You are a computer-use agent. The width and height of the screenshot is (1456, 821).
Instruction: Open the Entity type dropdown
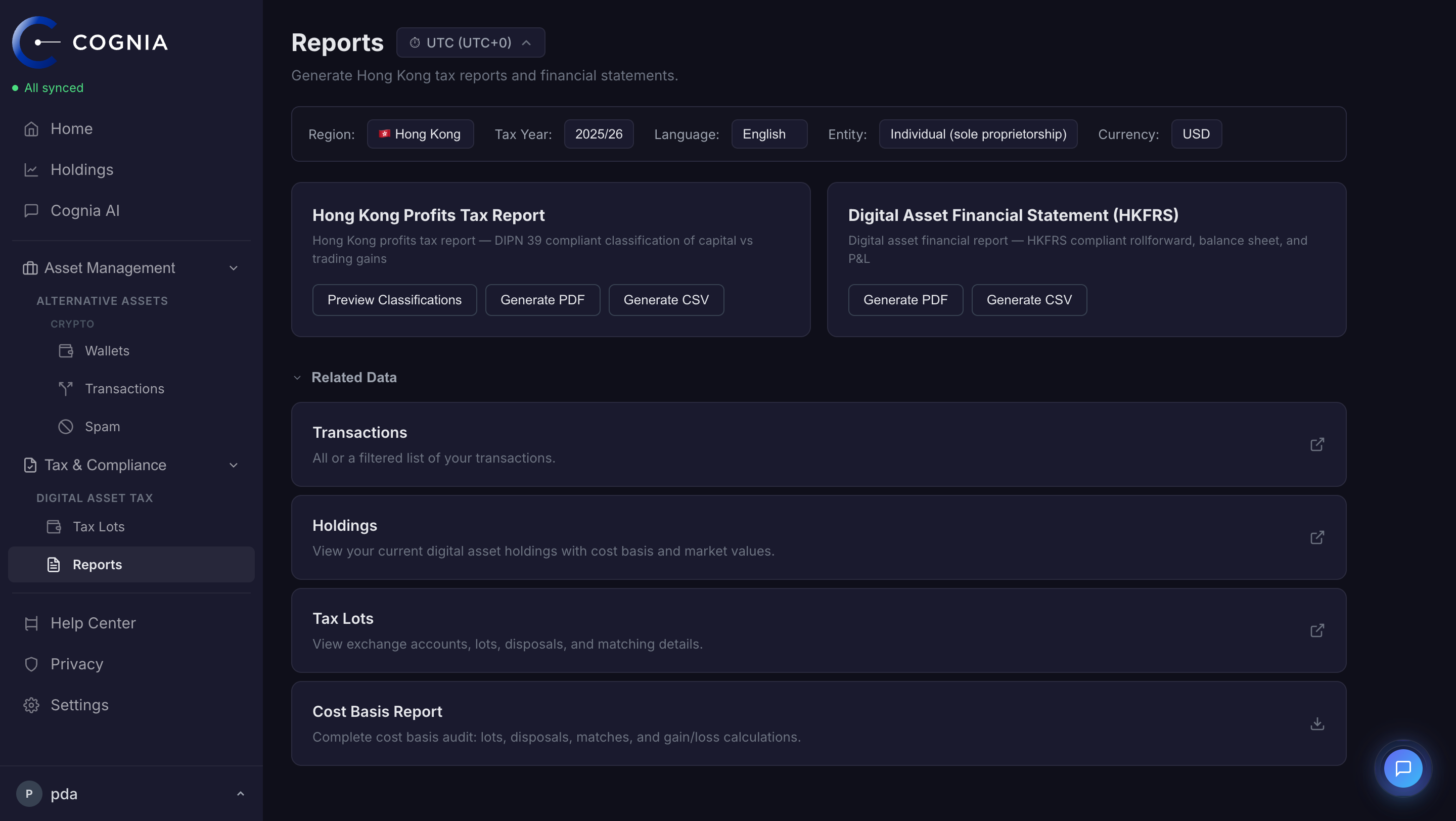click(x=978, y=134)
